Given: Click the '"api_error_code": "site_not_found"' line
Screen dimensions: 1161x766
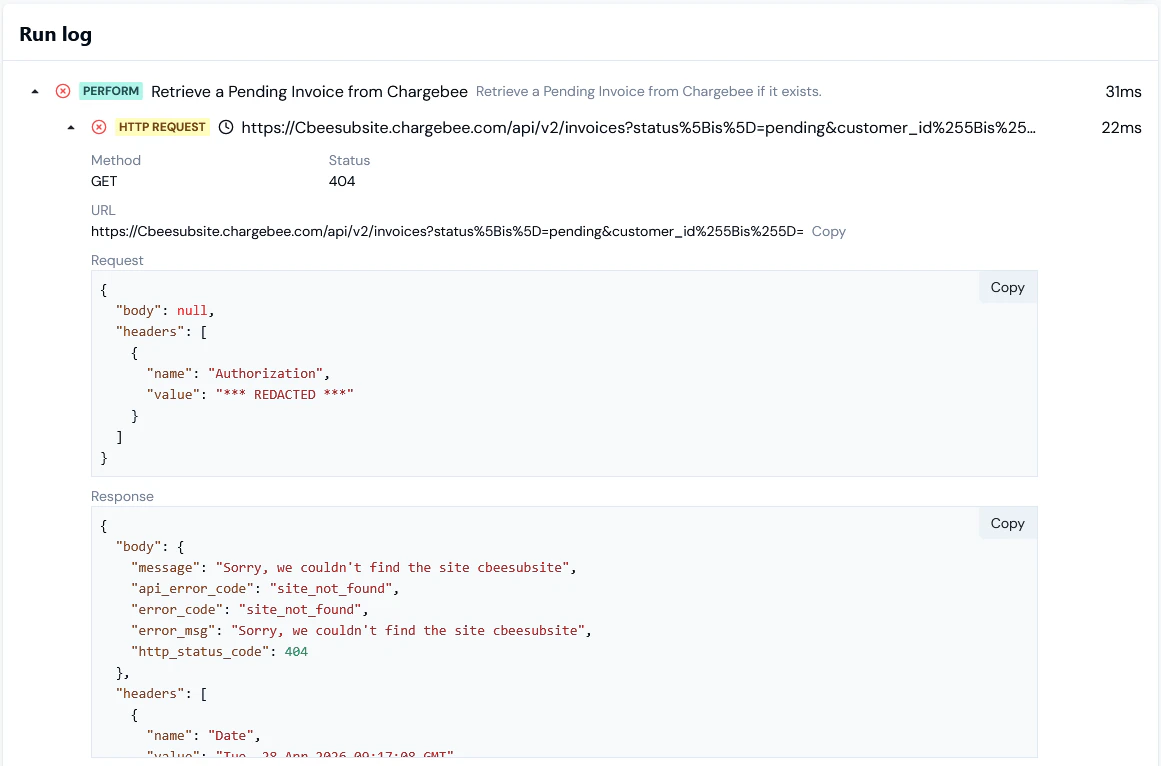Looking at the screenshot, I should coord(265,588).
